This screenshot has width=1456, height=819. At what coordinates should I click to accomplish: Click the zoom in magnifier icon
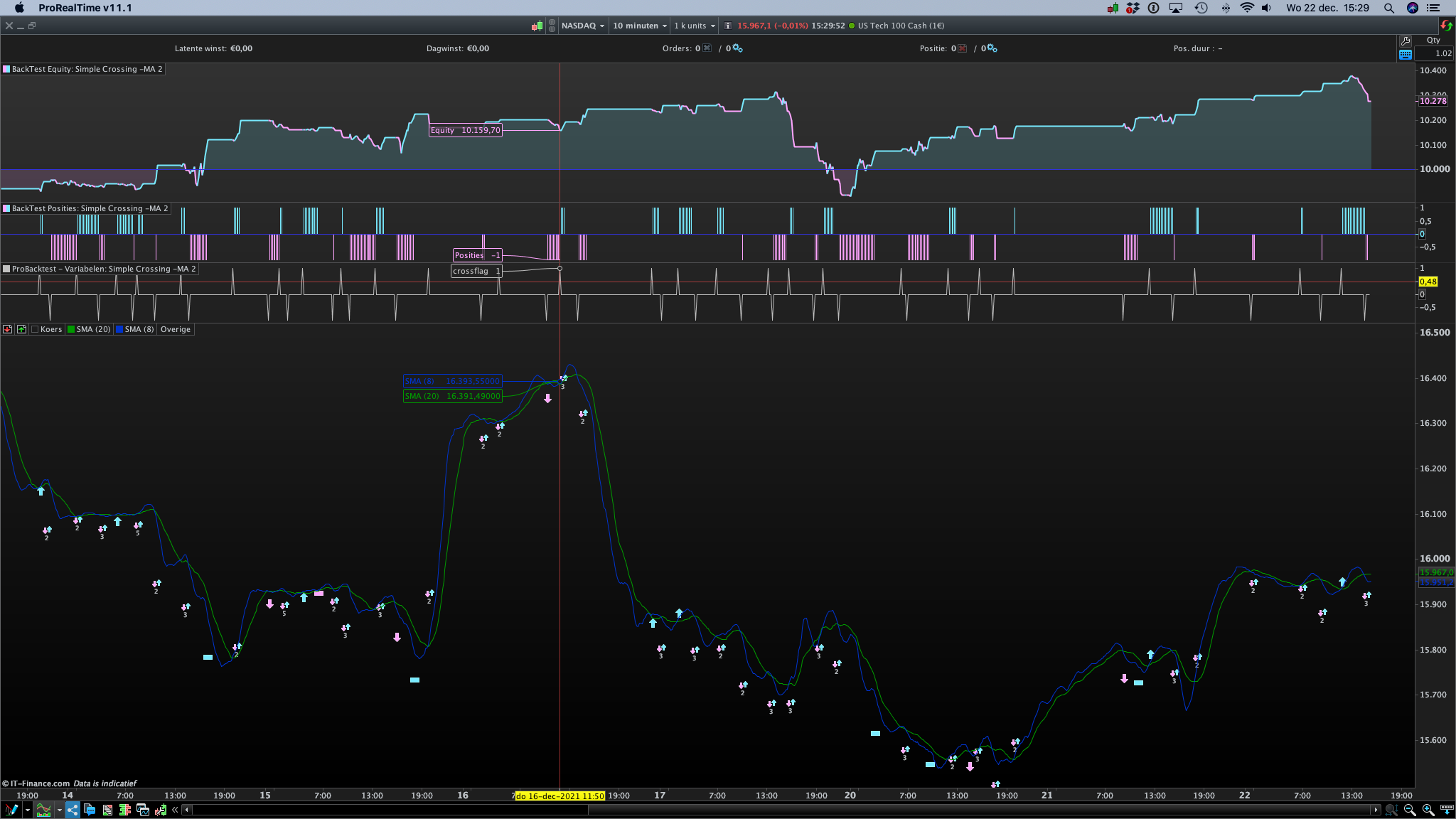coord(1428,810)
